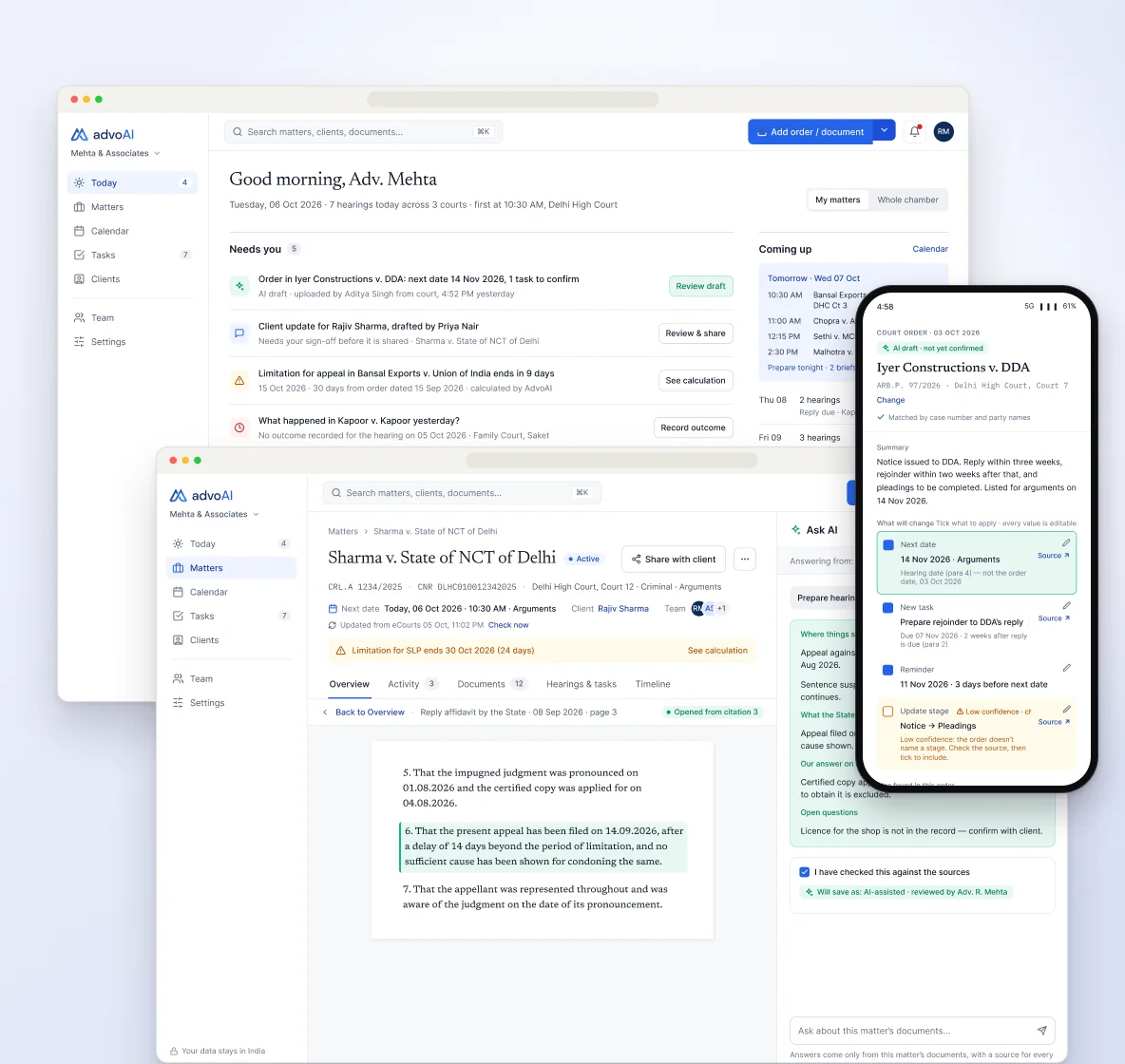Click send icon in Ask AI input
This screenshot has height=1064, width=1125.
coord(1041,1031)
